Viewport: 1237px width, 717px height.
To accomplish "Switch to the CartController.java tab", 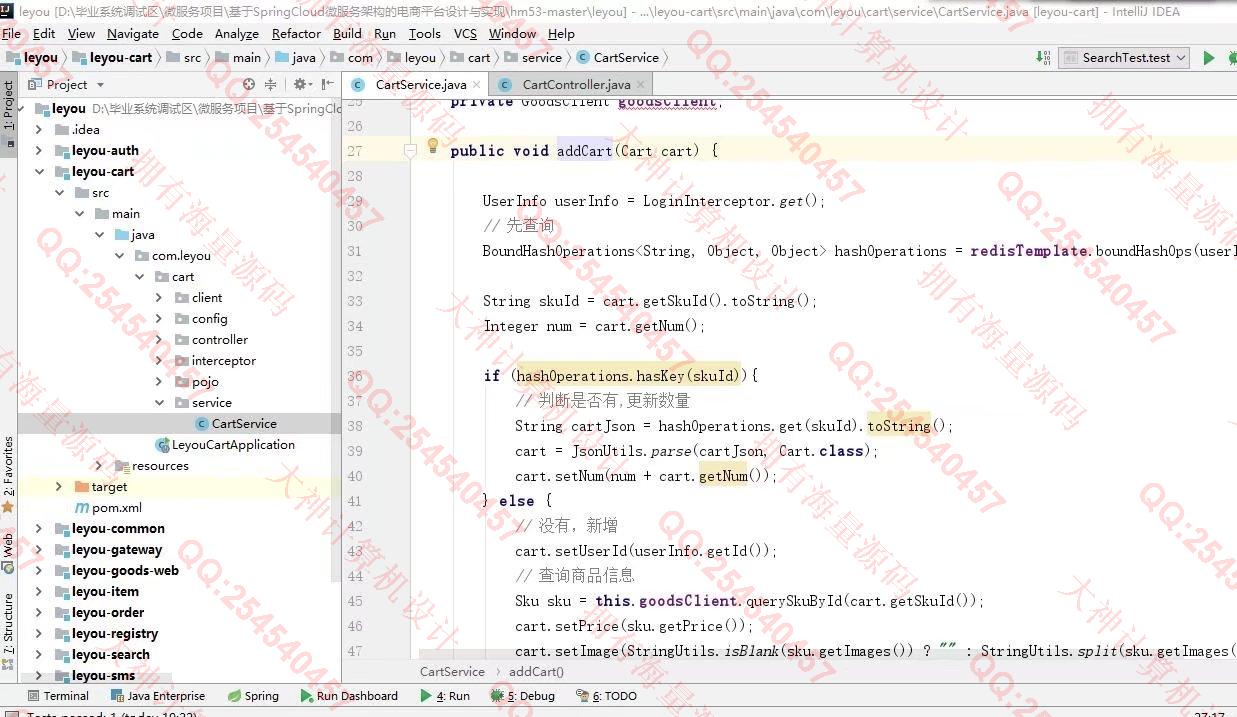I will 575,85.
